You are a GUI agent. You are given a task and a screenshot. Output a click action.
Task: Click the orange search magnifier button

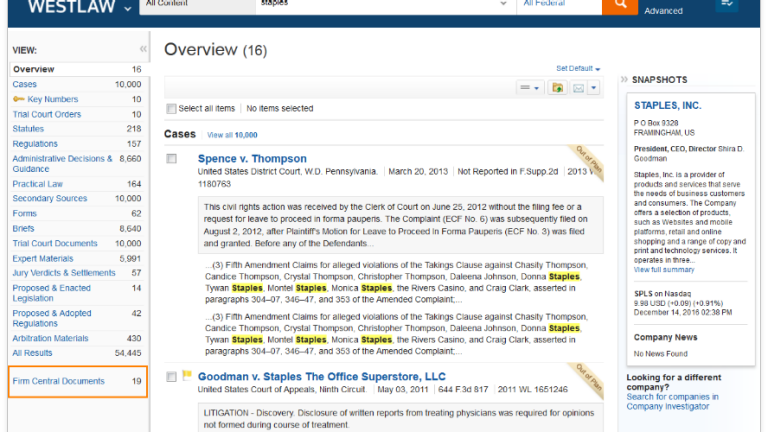pyautogui.click(x=620, y=6)
